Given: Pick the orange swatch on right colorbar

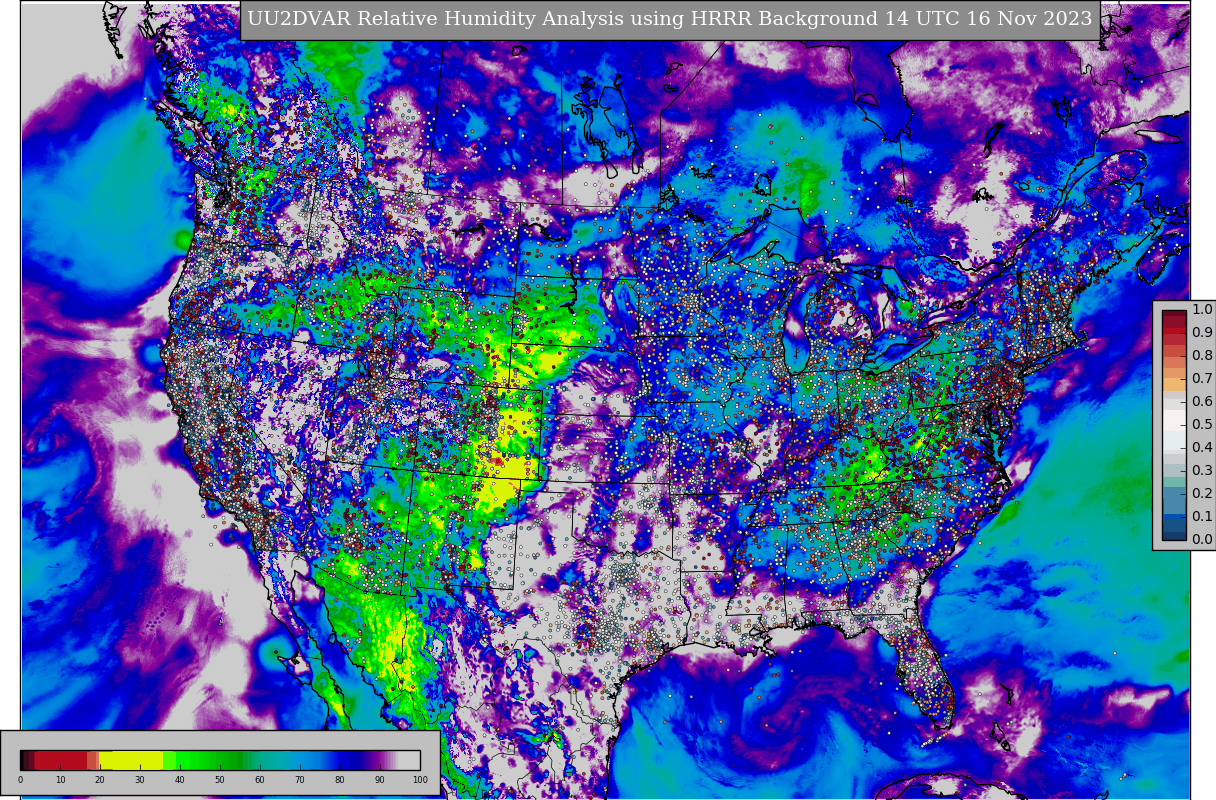Looking at the screenshot, I should point(1174,384).
